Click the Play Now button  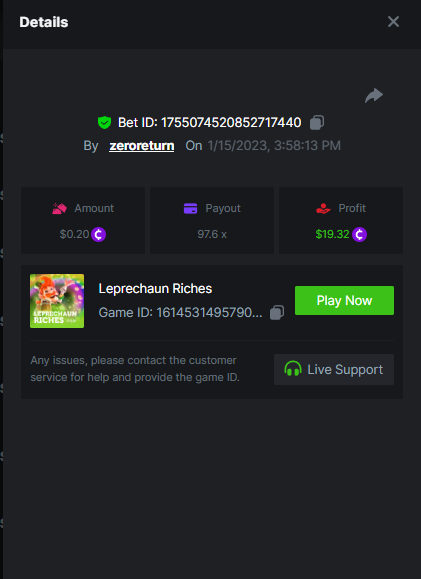344,300
